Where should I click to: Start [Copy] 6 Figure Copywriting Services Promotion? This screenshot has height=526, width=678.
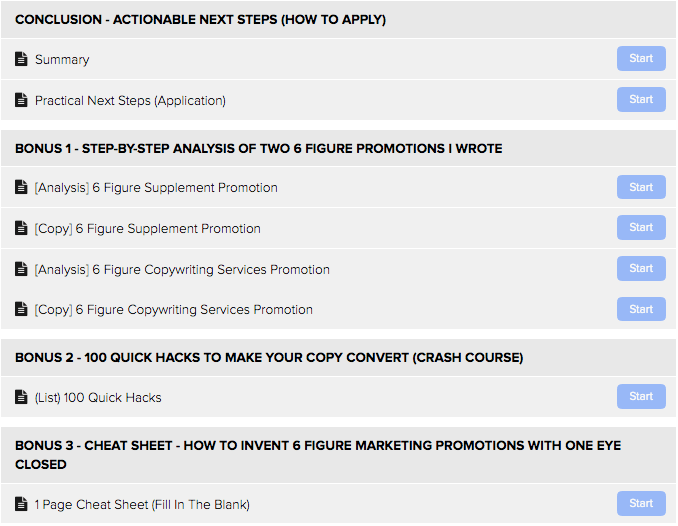point(641,309)
